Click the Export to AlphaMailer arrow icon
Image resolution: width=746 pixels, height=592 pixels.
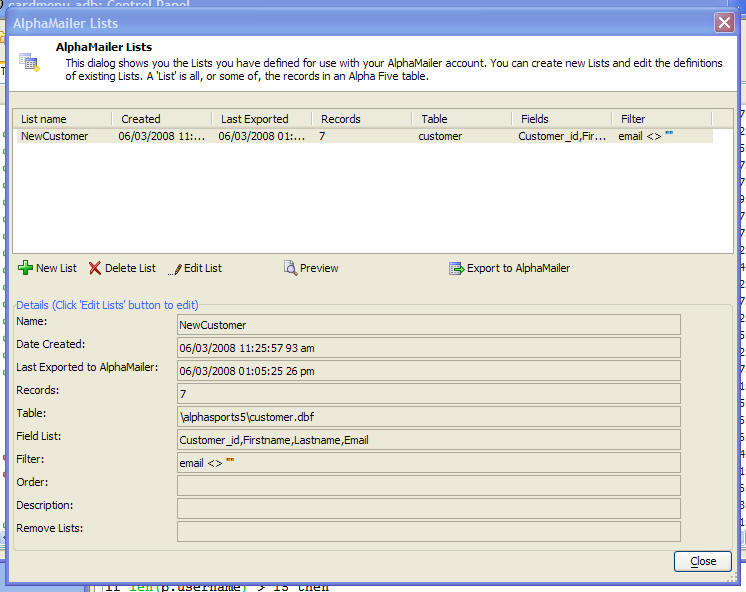pyautogui.click(x=456, y=268)
